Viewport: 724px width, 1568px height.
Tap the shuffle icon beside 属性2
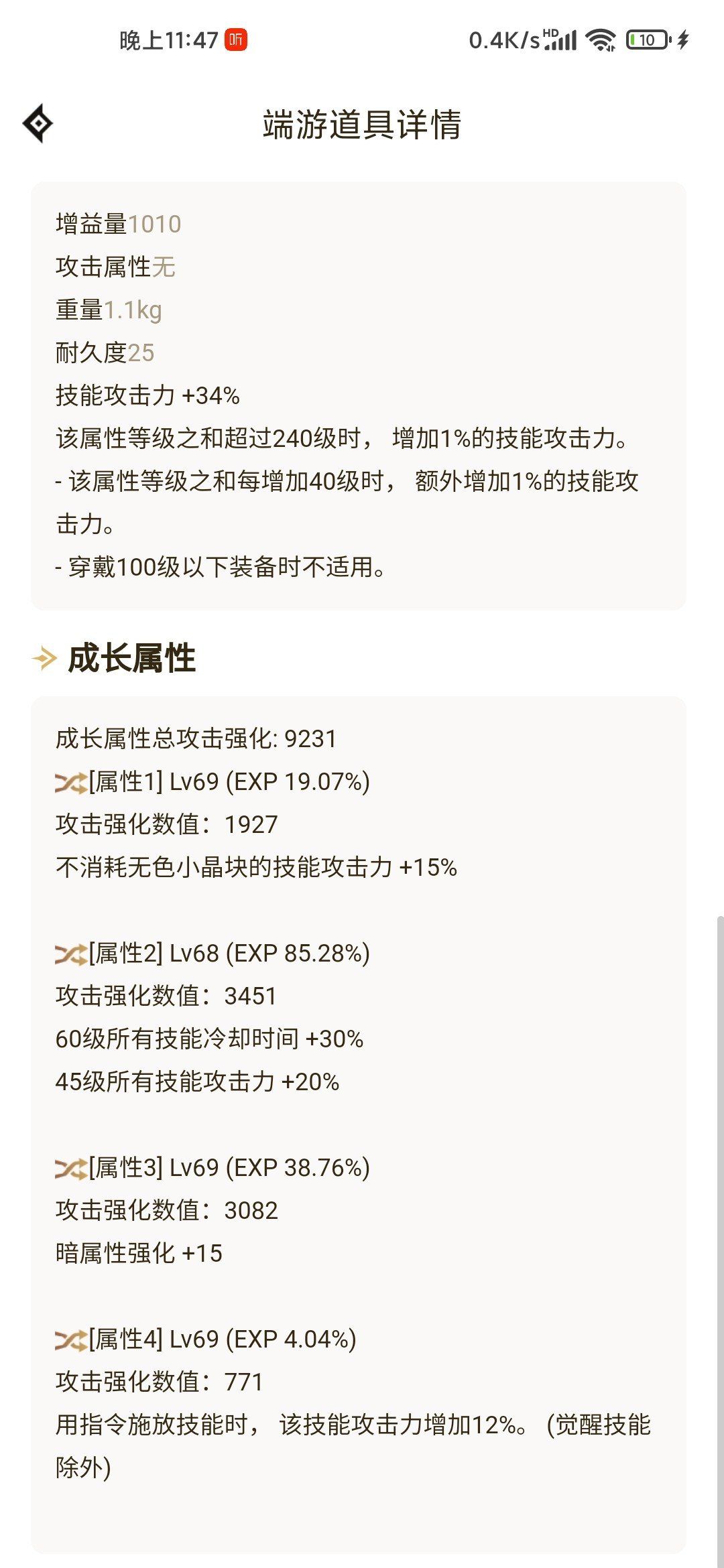71,954
